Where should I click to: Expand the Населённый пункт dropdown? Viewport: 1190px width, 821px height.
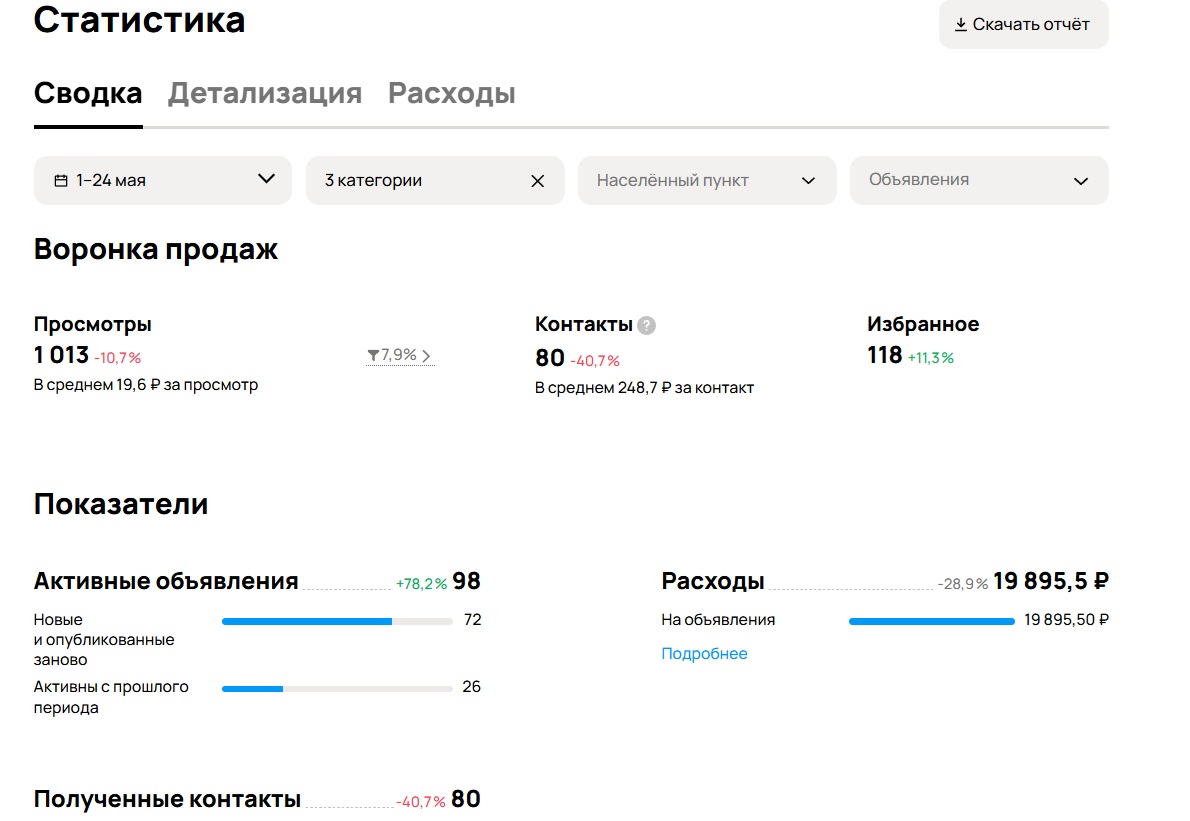click(707, 181)
